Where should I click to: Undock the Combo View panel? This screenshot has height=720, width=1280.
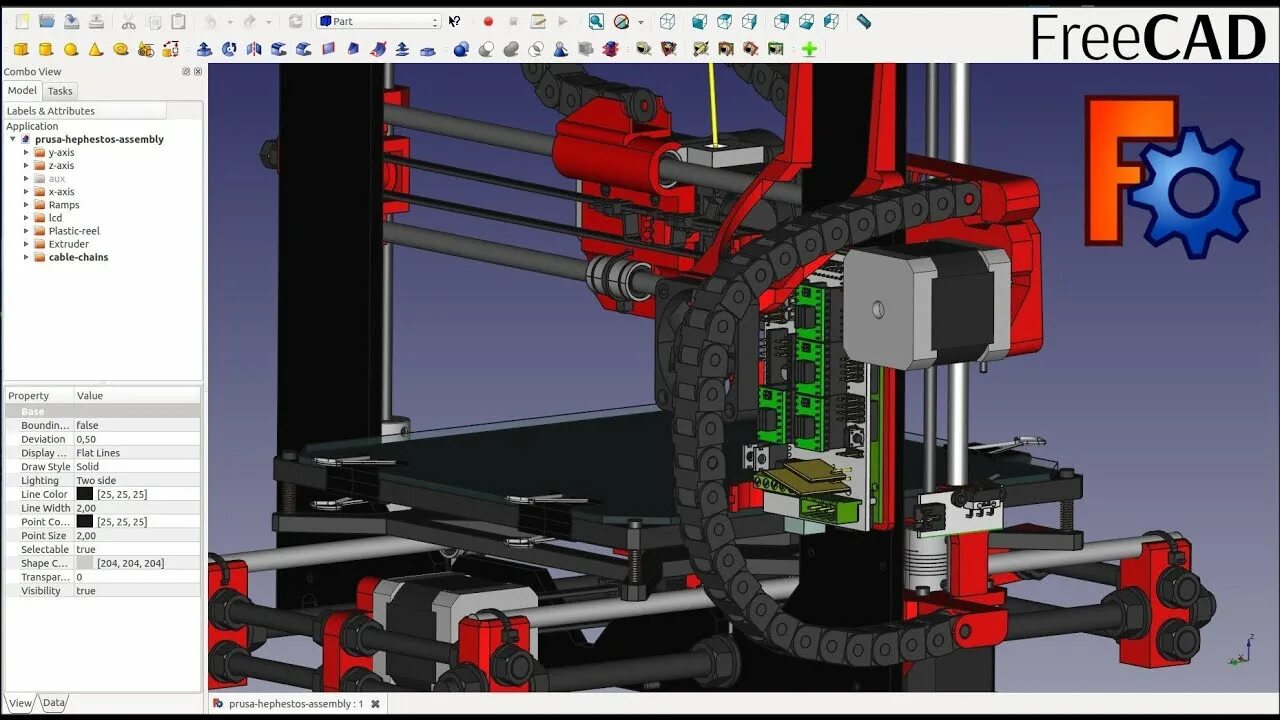pyautogui.click(x=186, y=72)
